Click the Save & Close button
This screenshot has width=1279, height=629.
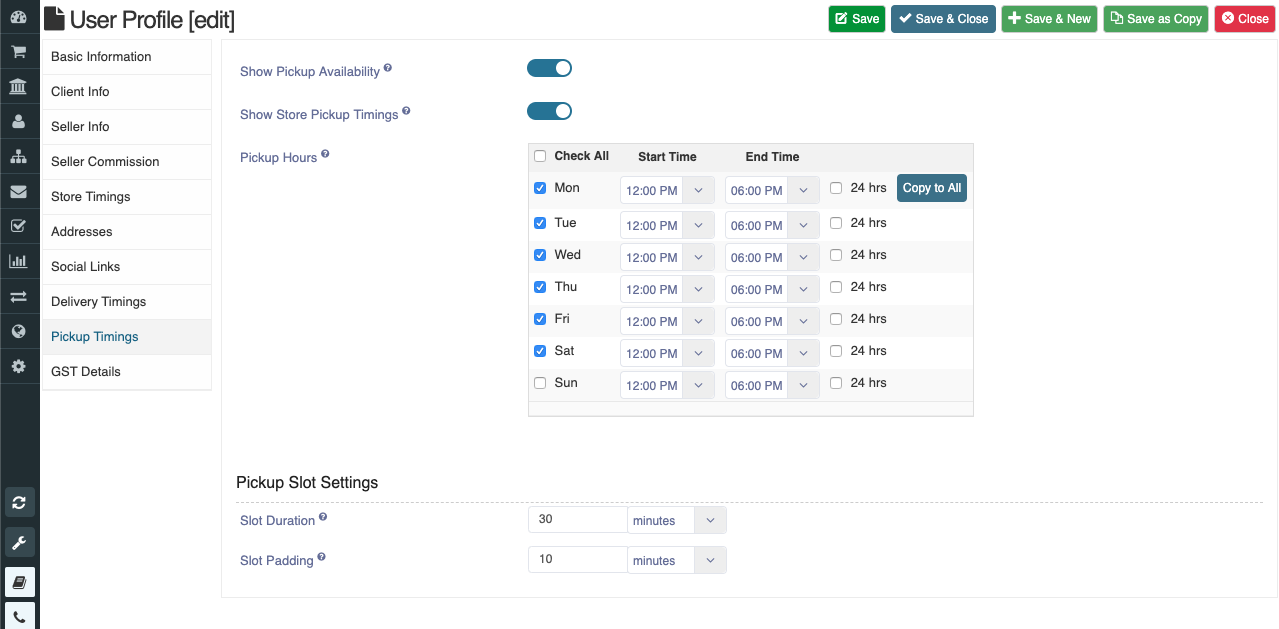click(943, 19)
